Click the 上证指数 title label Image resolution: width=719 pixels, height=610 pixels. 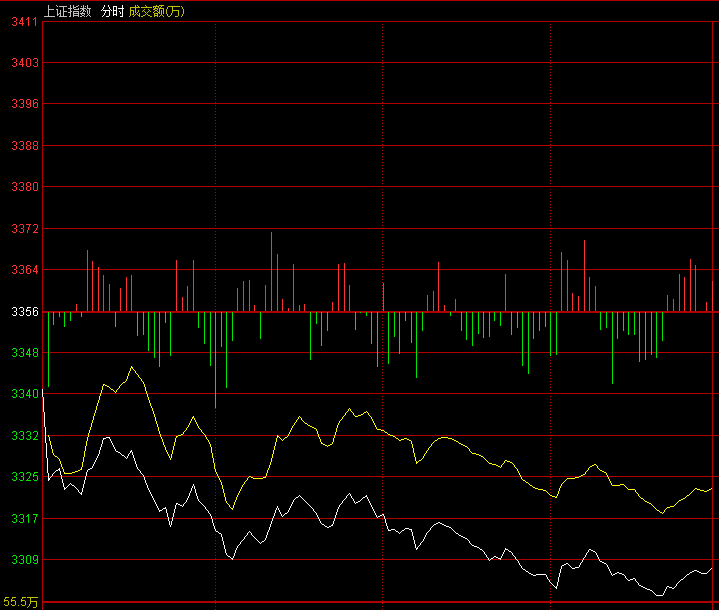point(67,11)
